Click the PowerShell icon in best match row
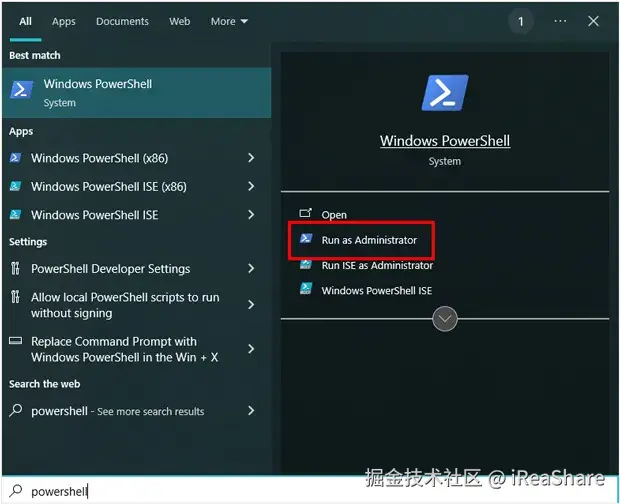 click(21, 90)
